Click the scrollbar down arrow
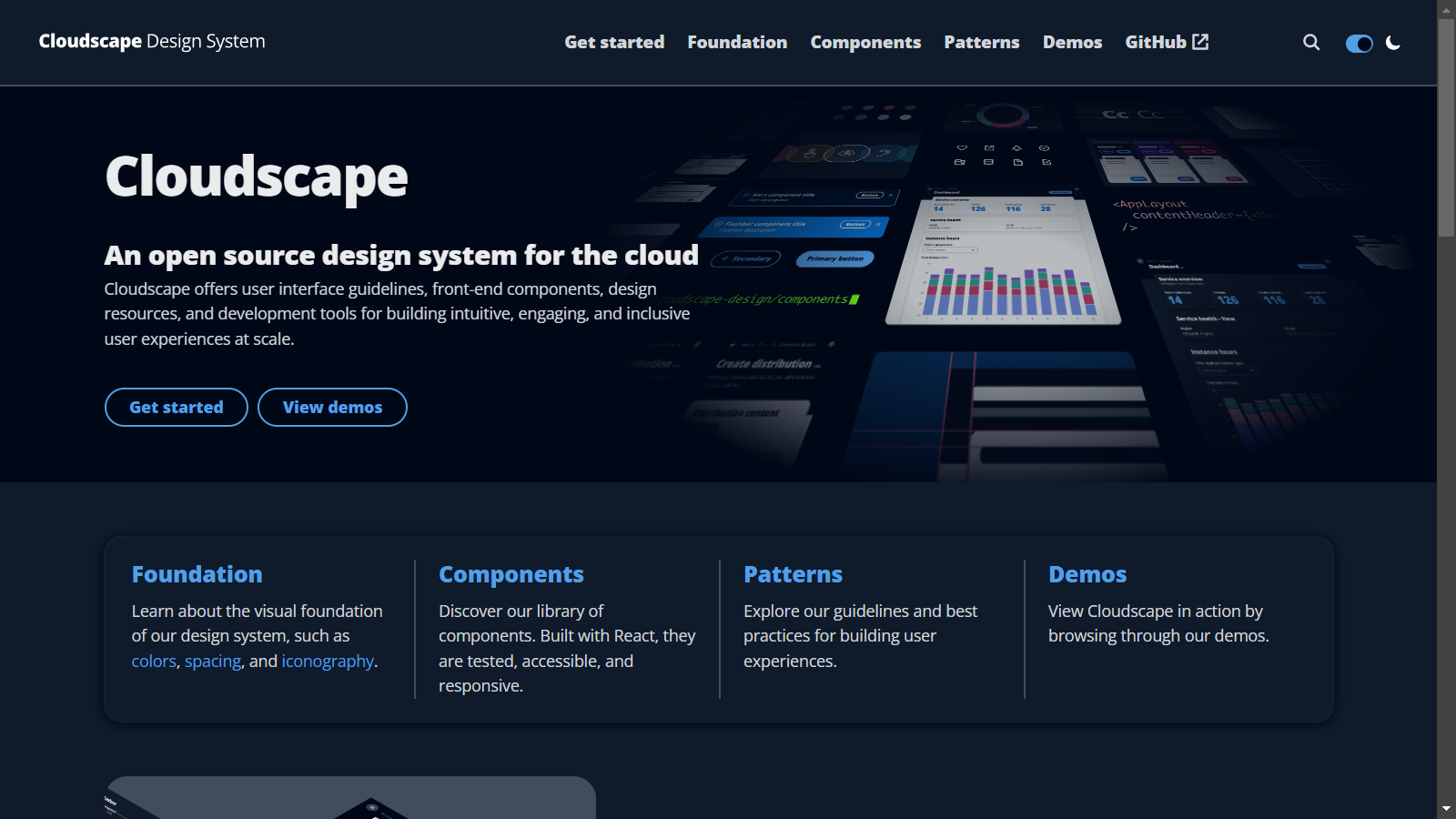The image size is (1456, 819). pyautogui.click(x=1446, y=809)
